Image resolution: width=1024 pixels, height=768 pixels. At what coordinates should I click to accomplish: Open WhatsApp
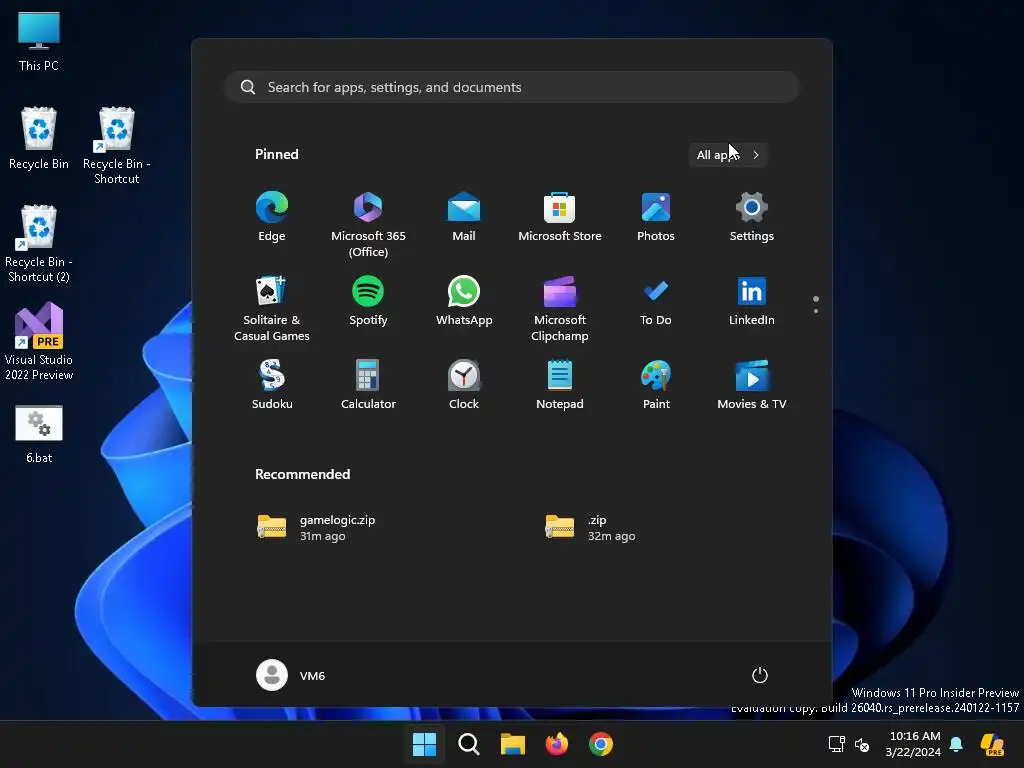[x=464, y=302]
